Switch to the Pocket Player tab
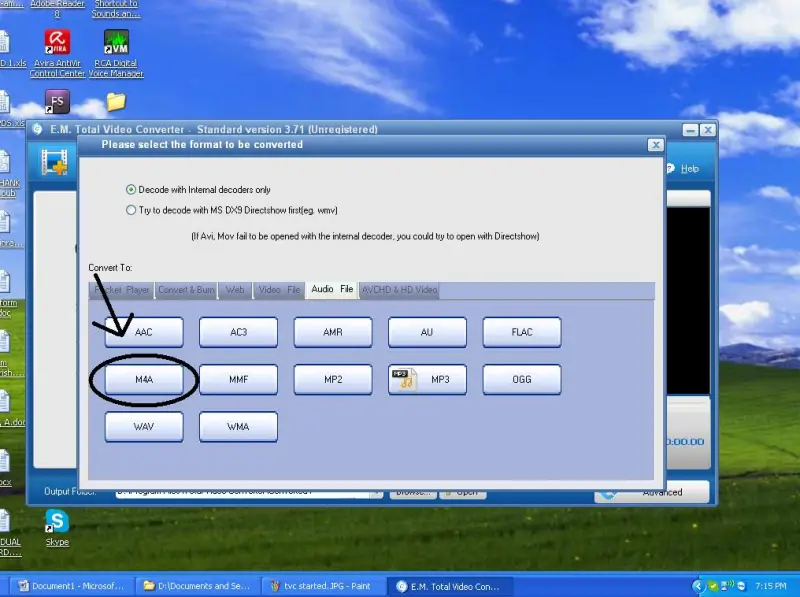800x597 pixels. 121,290
